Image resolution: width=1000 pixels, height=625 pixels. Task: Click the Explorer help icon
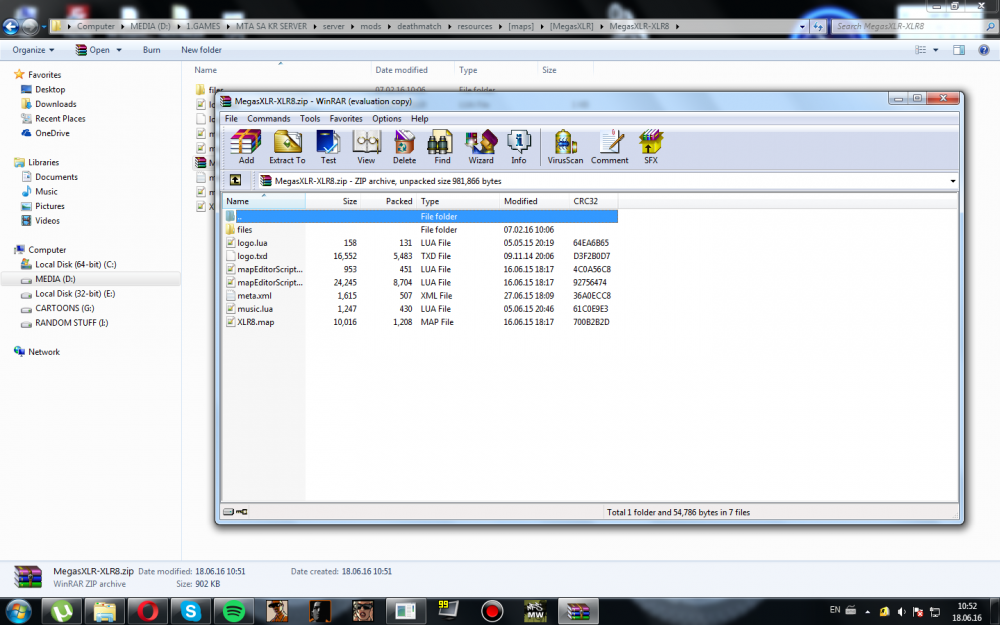tap(983, 50)
